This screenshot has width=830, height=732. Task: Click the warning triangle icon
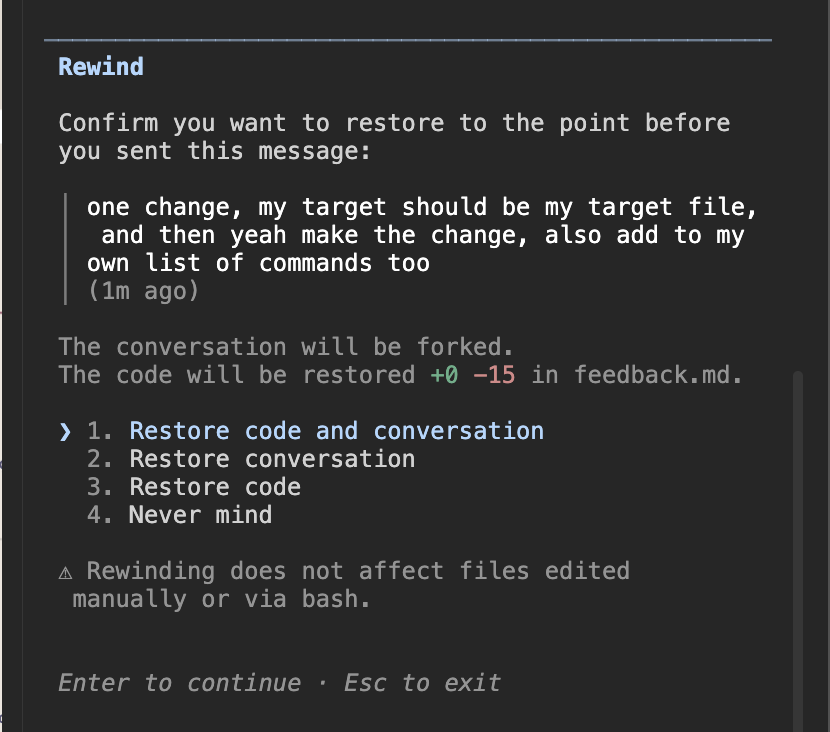tap(66, 570)
